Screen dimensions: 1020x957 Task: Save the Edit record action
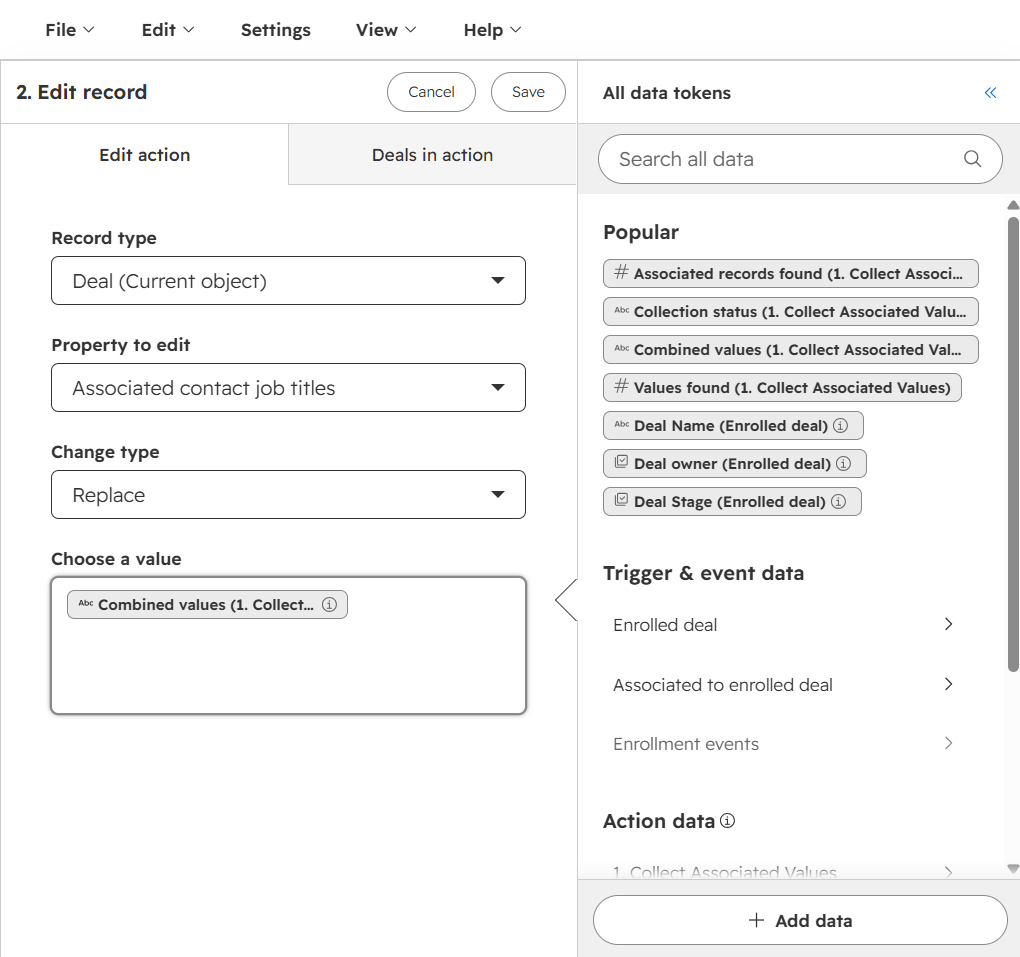click(528, 92)
